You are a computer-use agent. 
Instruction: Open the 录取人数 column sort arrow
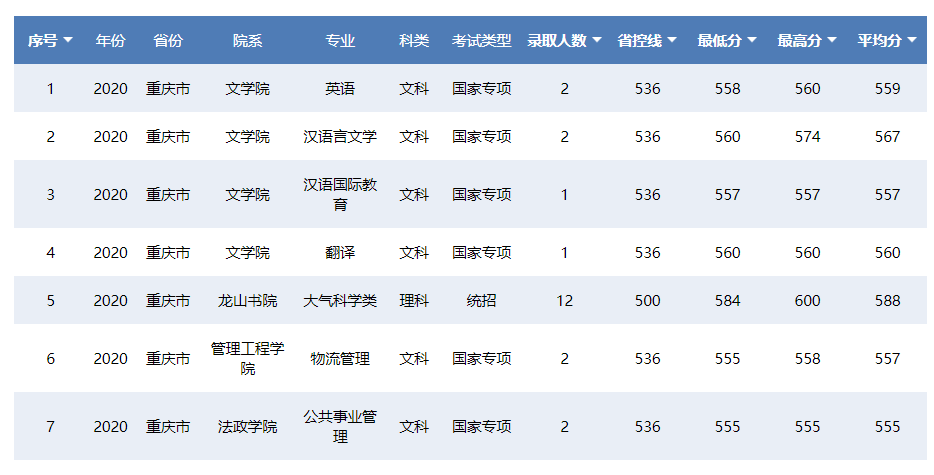(597, 41)
